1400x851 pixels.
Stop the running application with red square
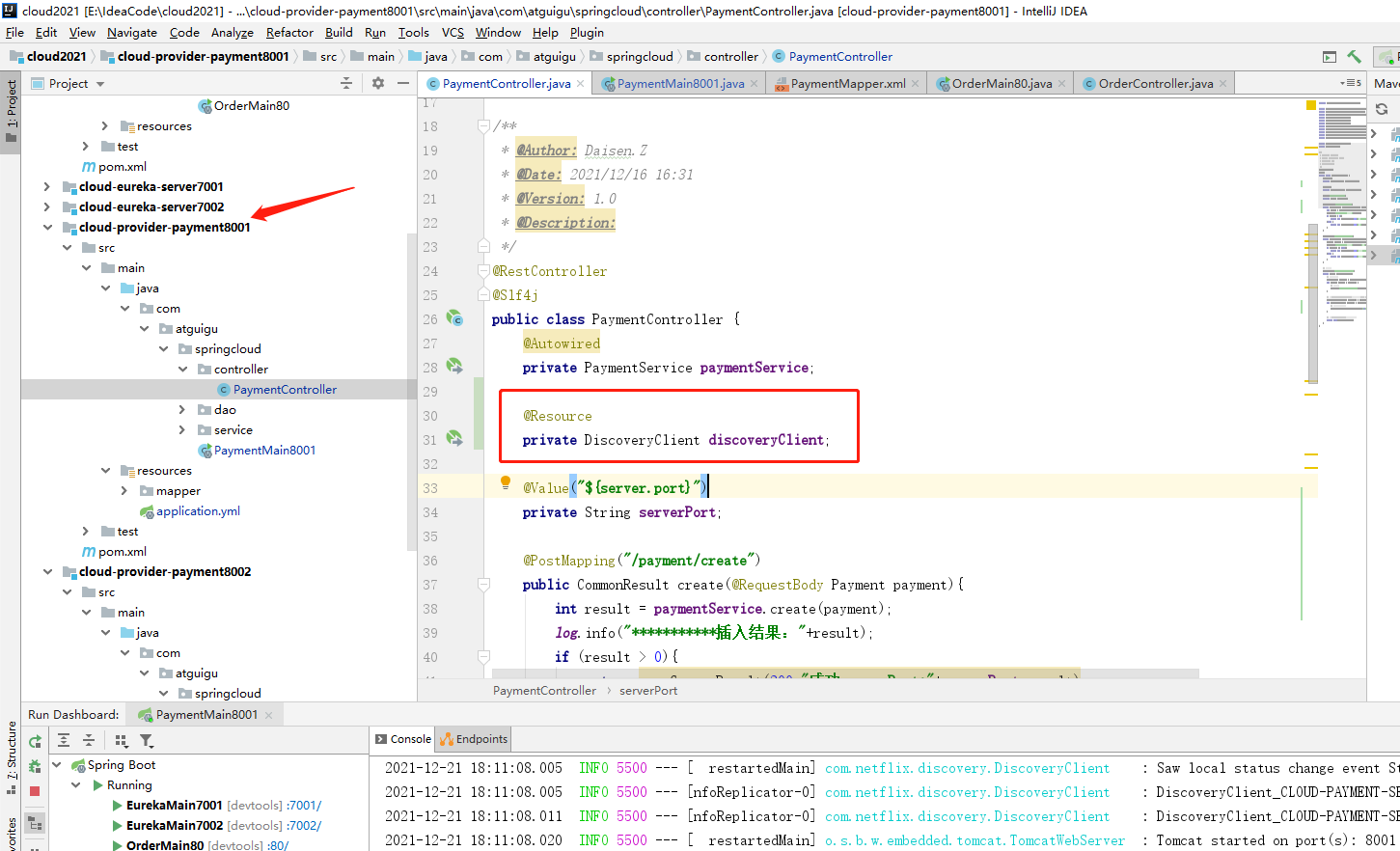tap(35, 791)
